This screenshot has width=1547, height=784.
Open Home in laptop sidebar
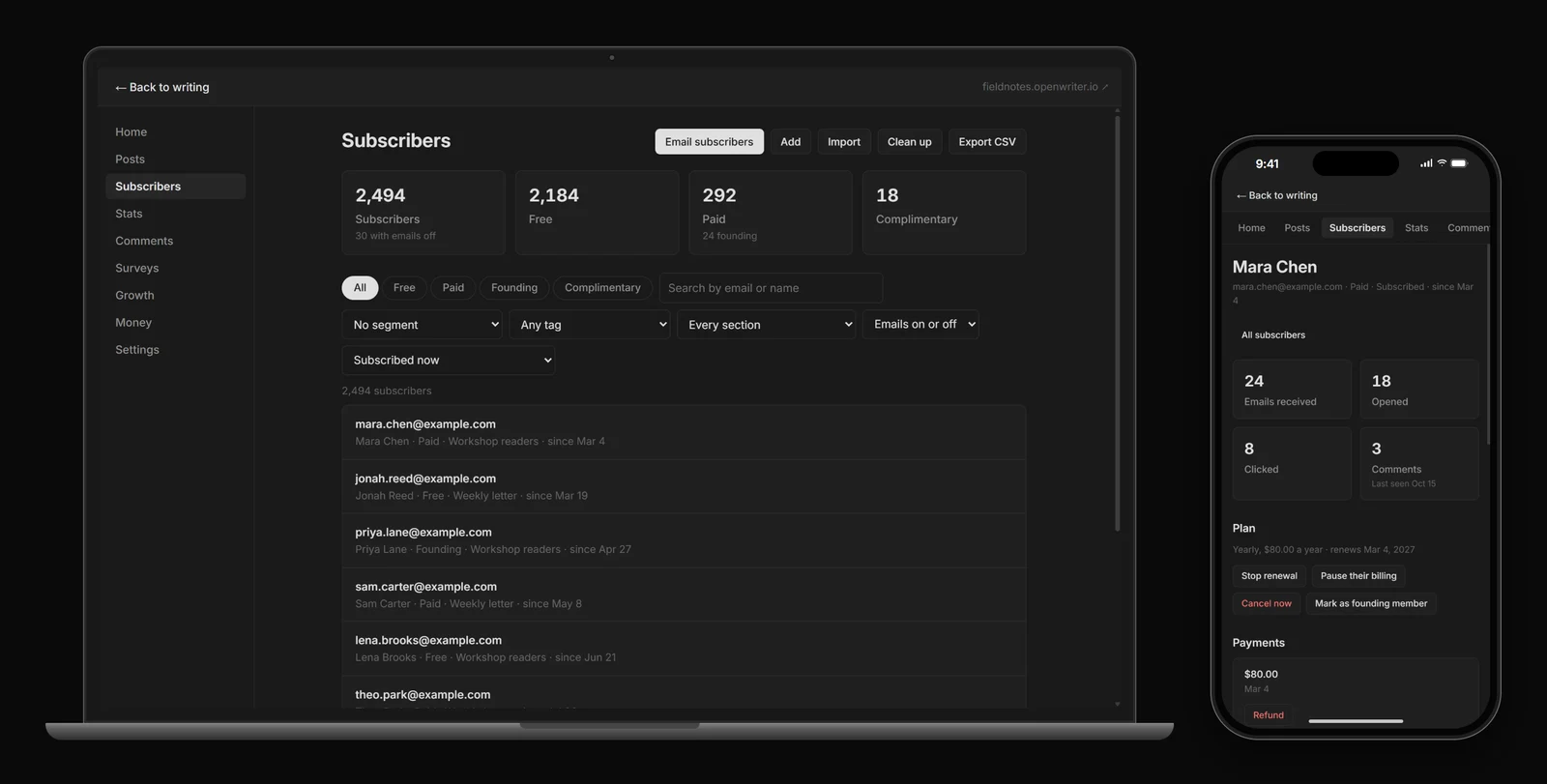pos(175,132)
